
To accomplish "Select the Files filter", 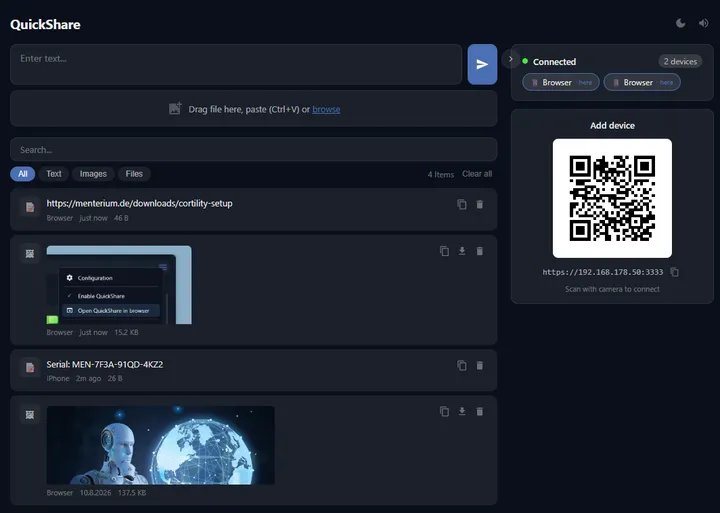I will (x=134, y=174).
